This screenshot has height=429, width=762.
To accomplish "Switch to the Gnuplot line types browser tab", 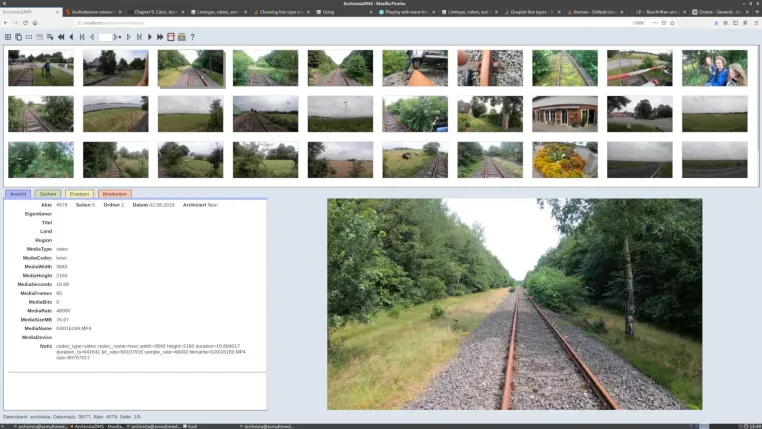I will tap(532, 12).
